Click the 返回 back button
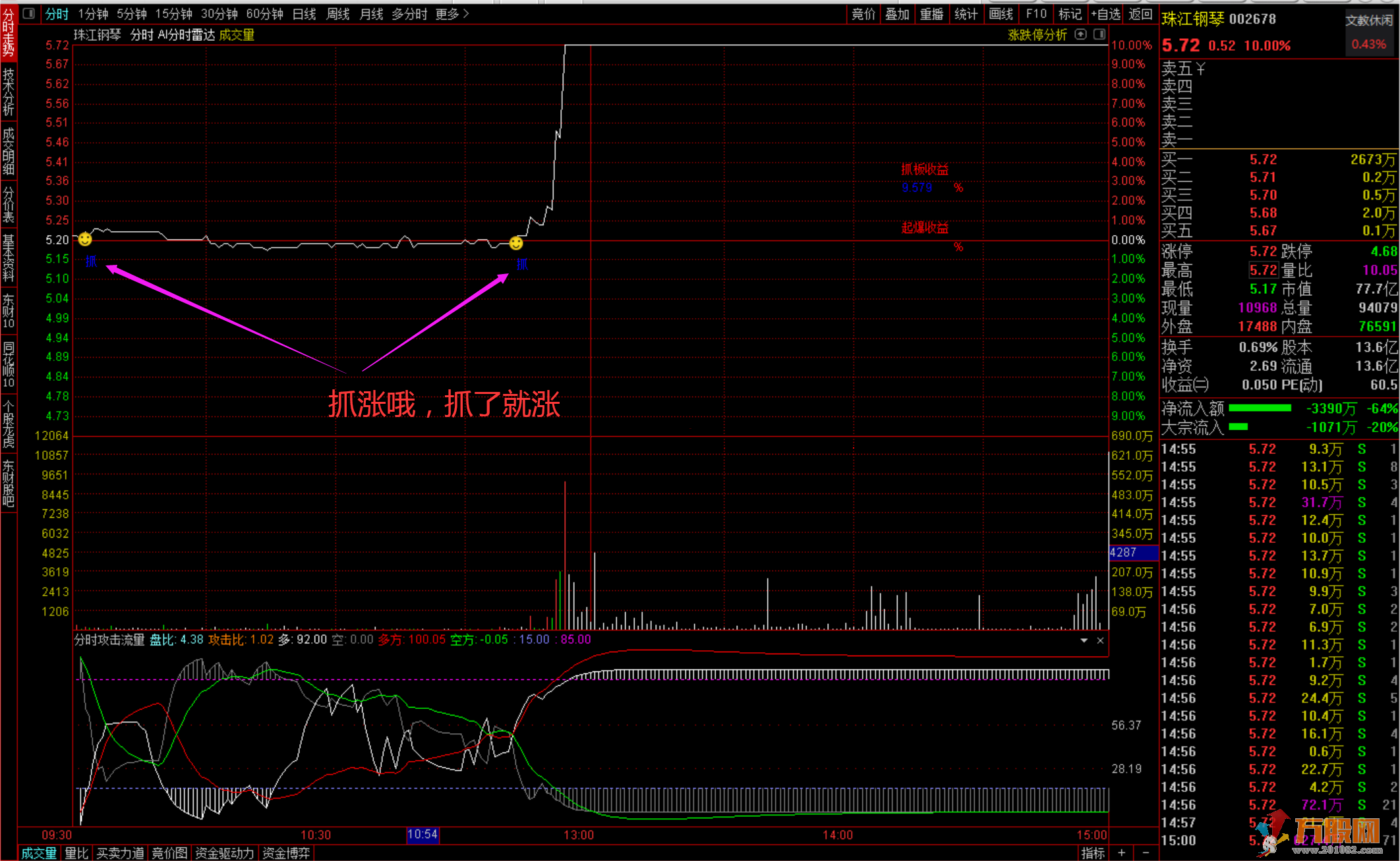The width and height of the screenshot is (1400, 861). pos(1140,14)
